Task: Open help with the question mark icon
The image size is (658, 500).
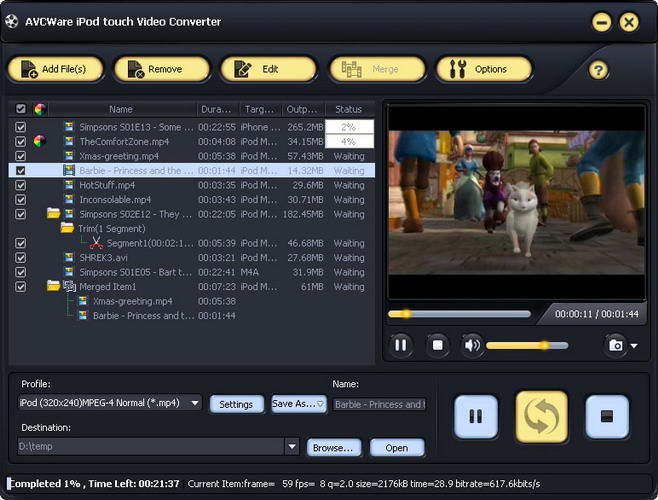Action: tap(598, 70)
